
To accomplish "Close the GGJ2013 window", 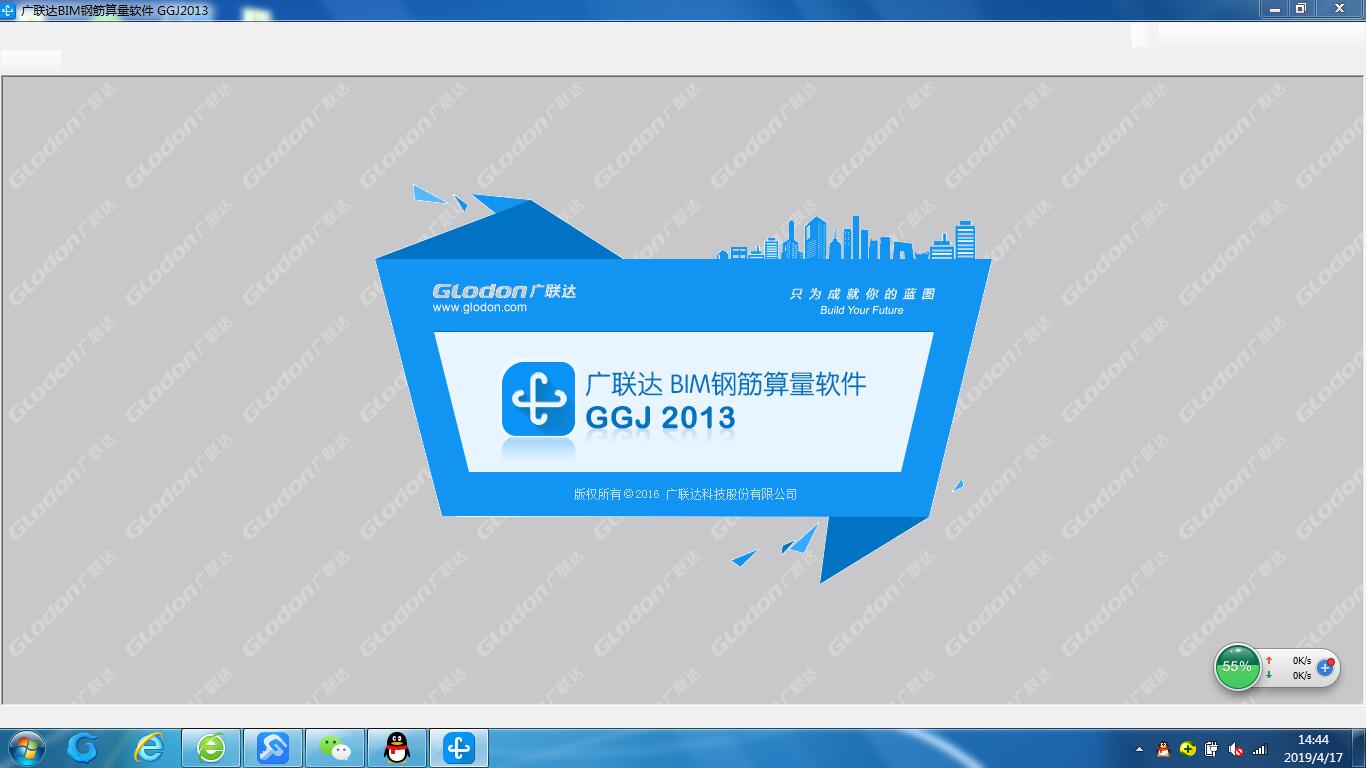I will [x=1339, y=9].
